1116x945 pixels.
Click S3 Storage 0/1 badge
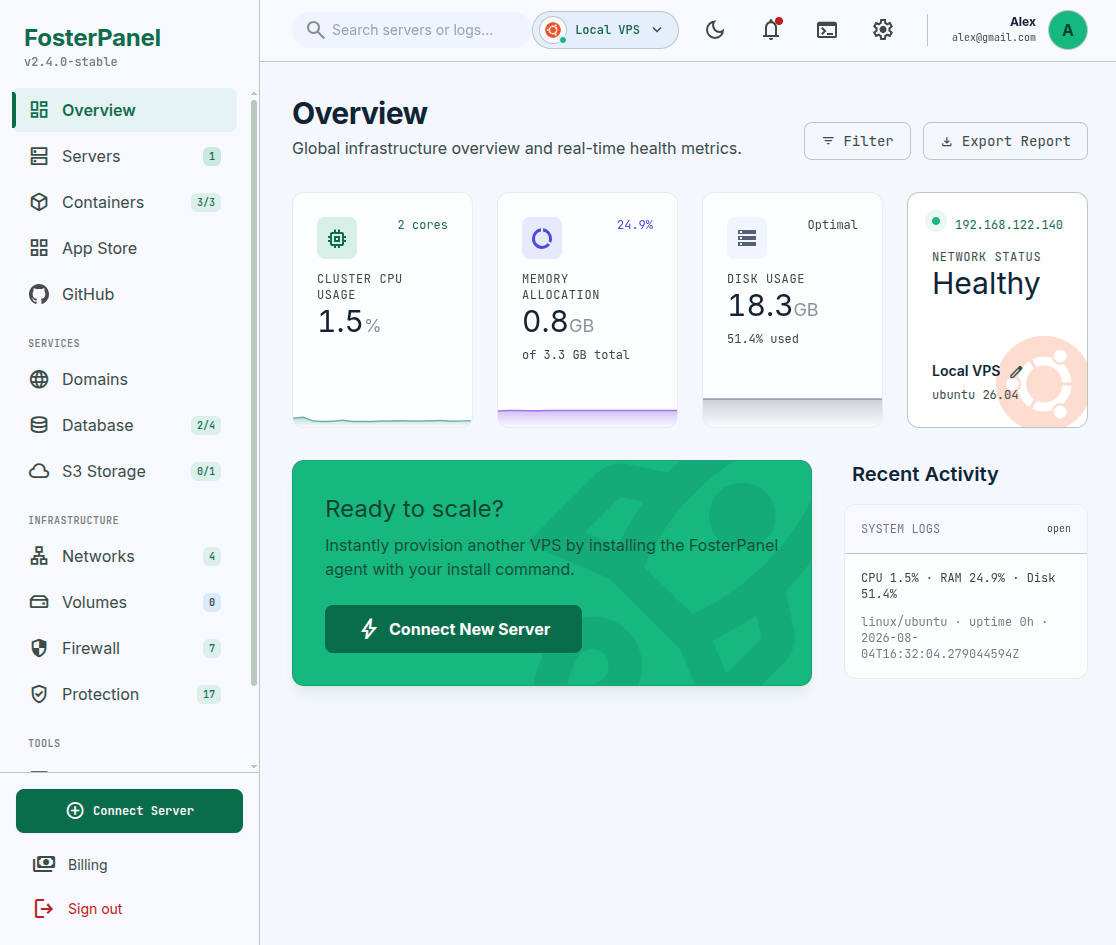(206, 471)
